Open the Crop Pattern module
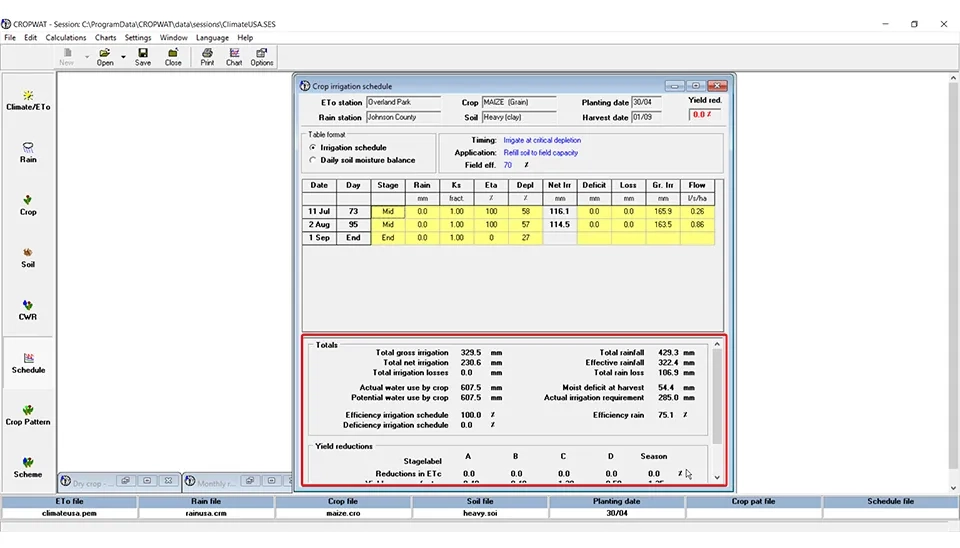960x548 pixels. click(x=28, y=414)
